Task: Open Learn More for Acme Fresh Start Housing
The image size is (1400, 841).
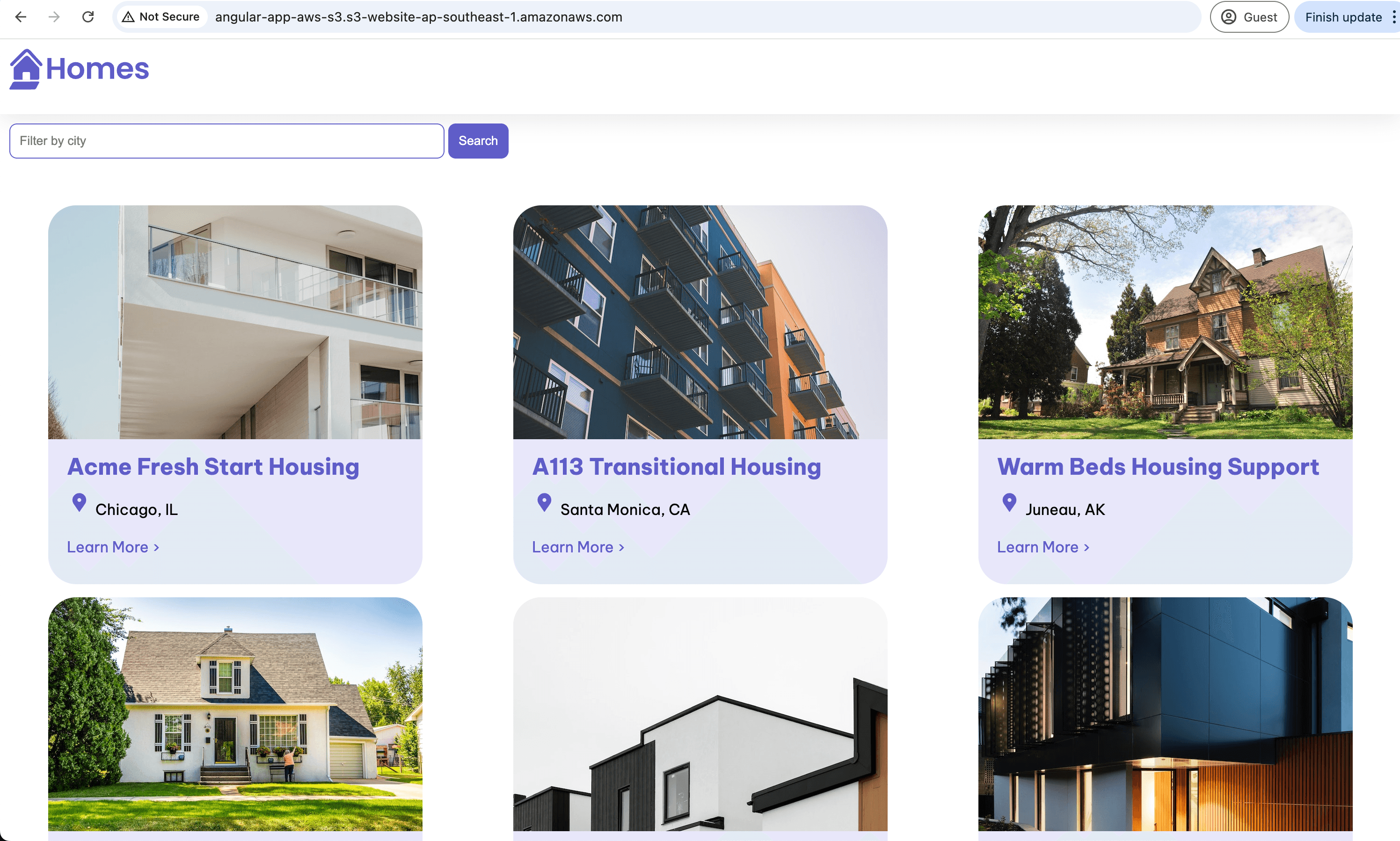Action: (113, 547)
